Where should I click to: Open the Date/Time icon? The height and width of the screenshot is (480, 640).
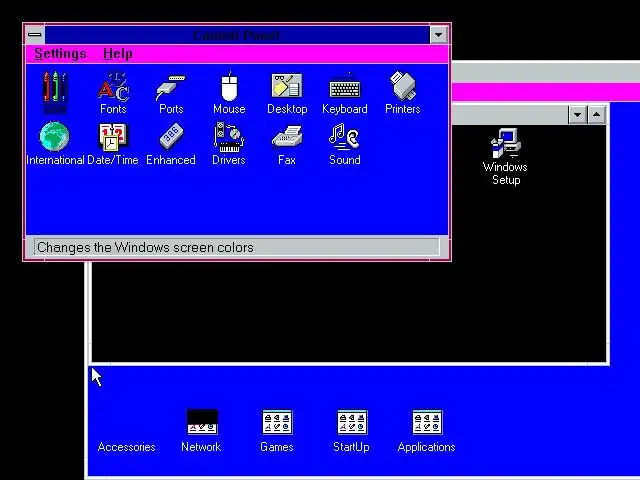click(113, 137)
